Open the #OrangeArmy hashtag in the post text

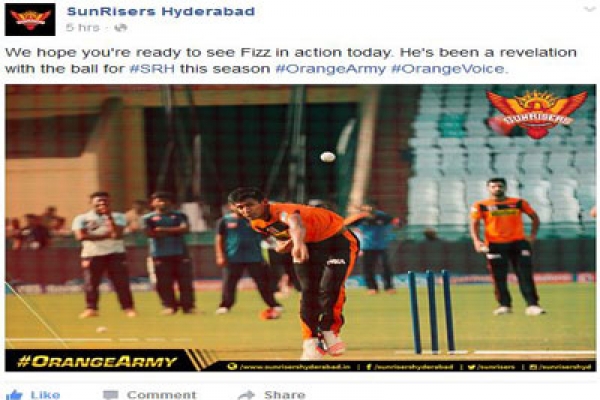331,69
